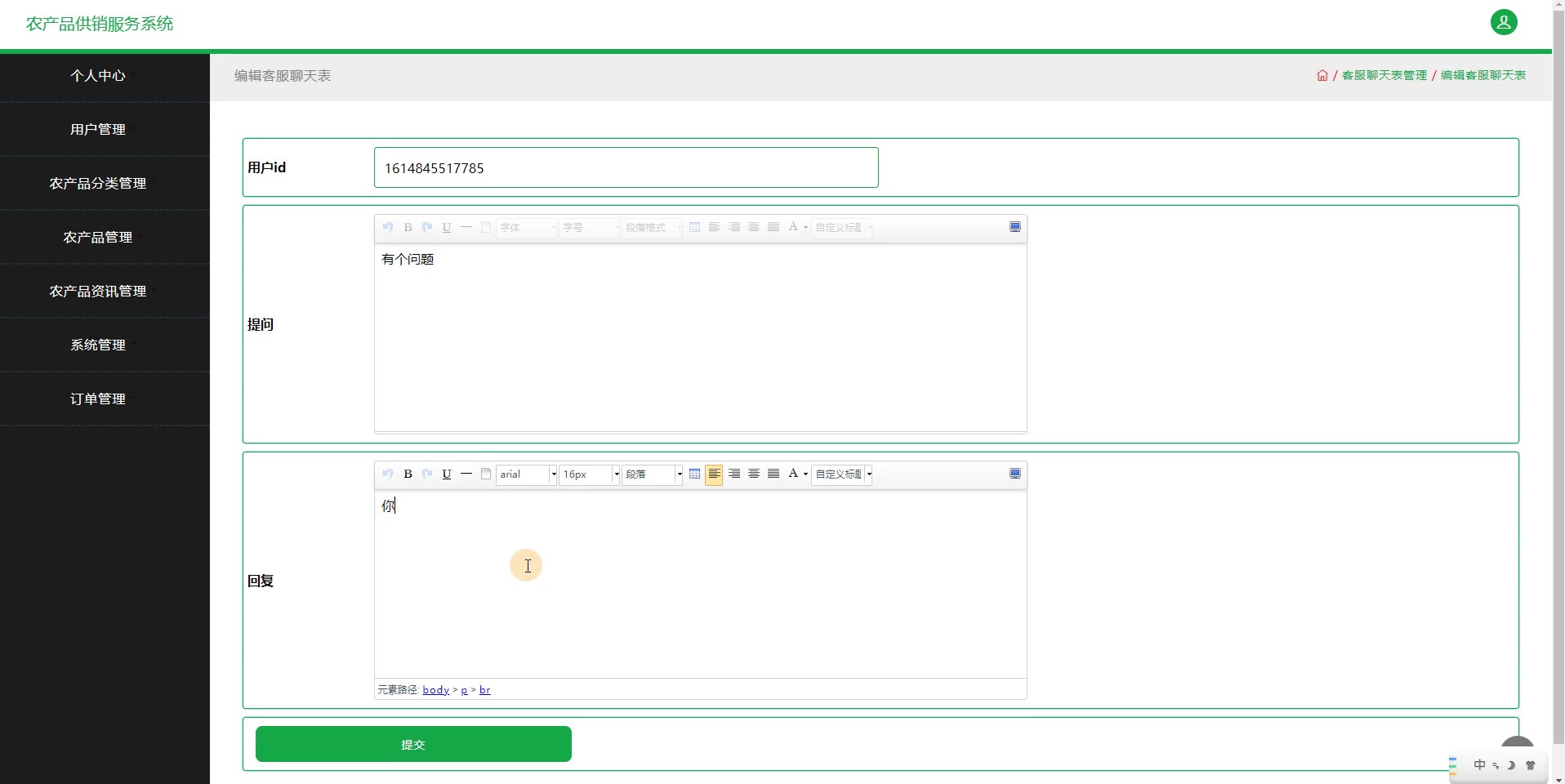The height and width of the screenshot is (784, 1565).
Task: Align text right in the 回复 editor
Action: (x=734, y=474)
